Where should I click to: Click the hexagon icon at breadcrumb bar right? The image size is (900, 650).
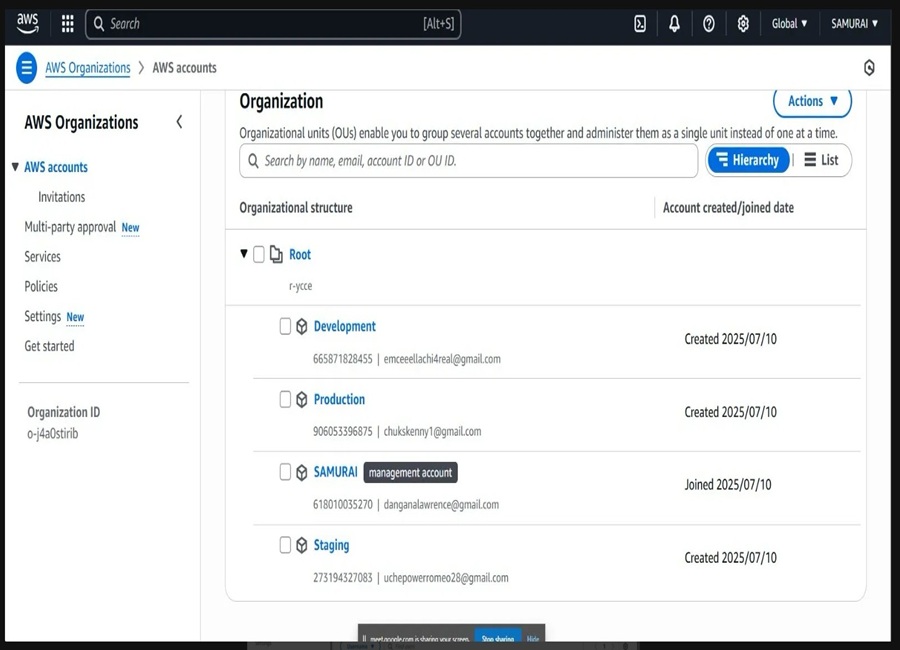(x=870, y=68)
